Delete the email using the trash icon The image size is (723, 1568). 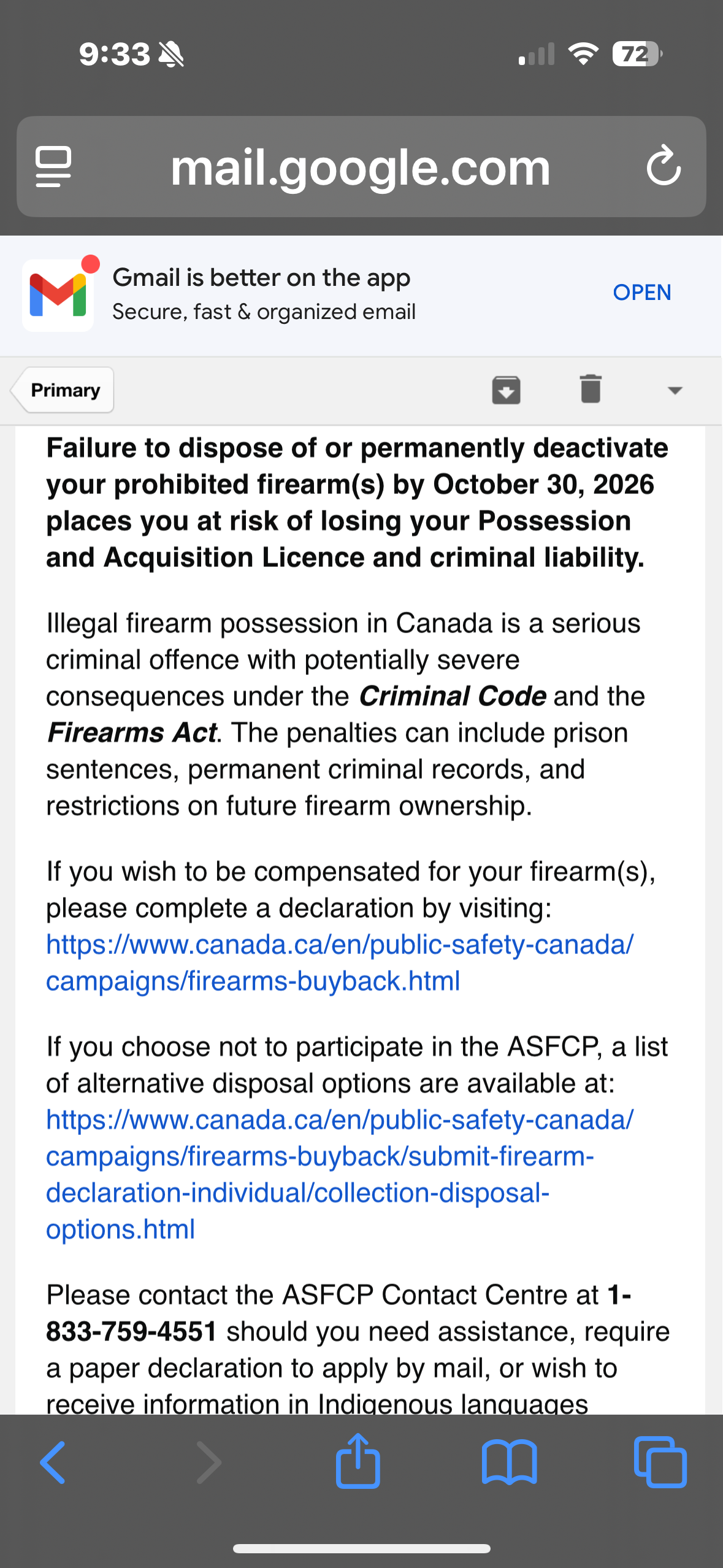click(x=591, y=390)
